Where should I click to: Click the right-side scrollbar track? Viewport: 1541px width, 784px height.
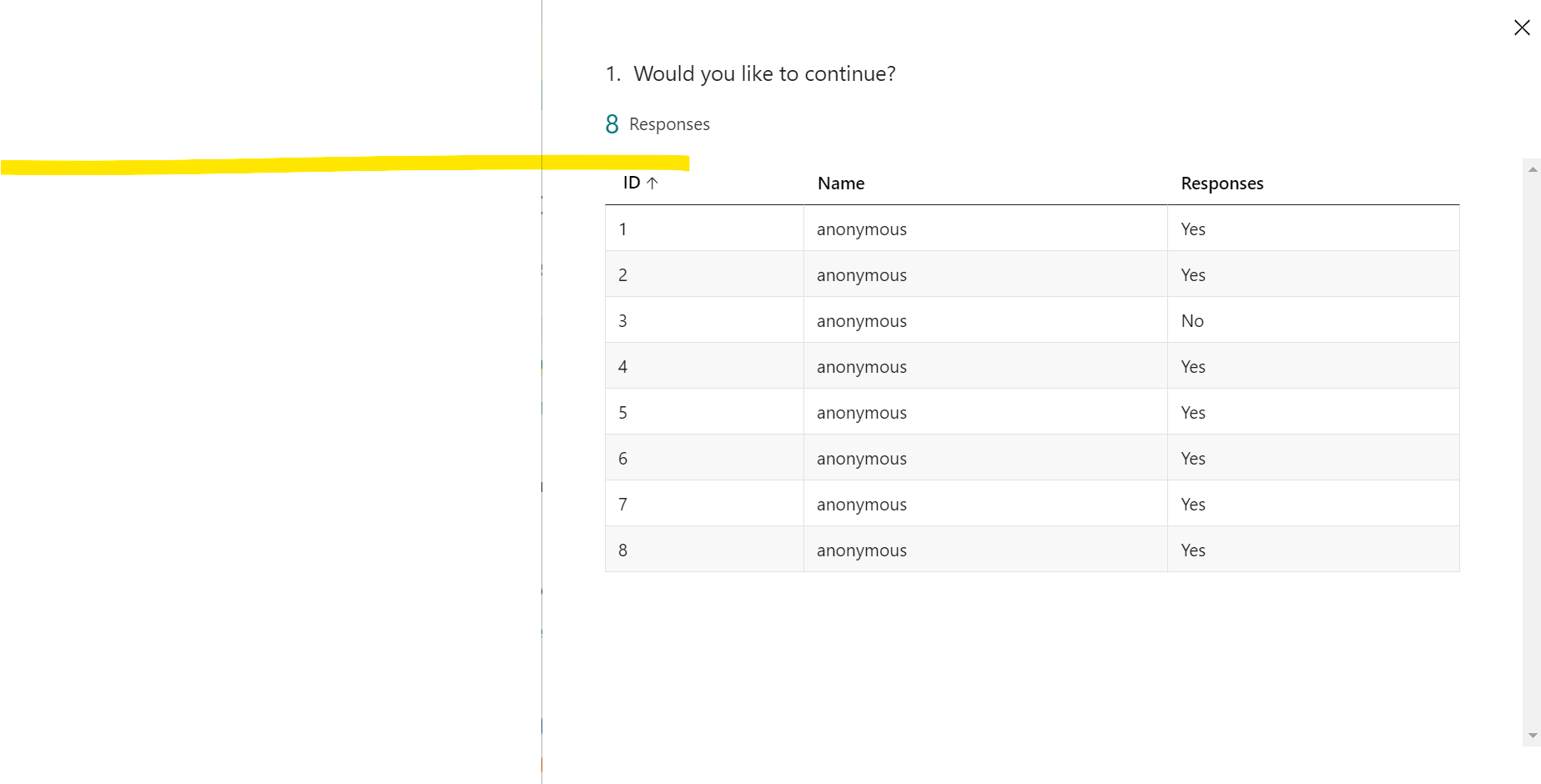coord(1533,450)
